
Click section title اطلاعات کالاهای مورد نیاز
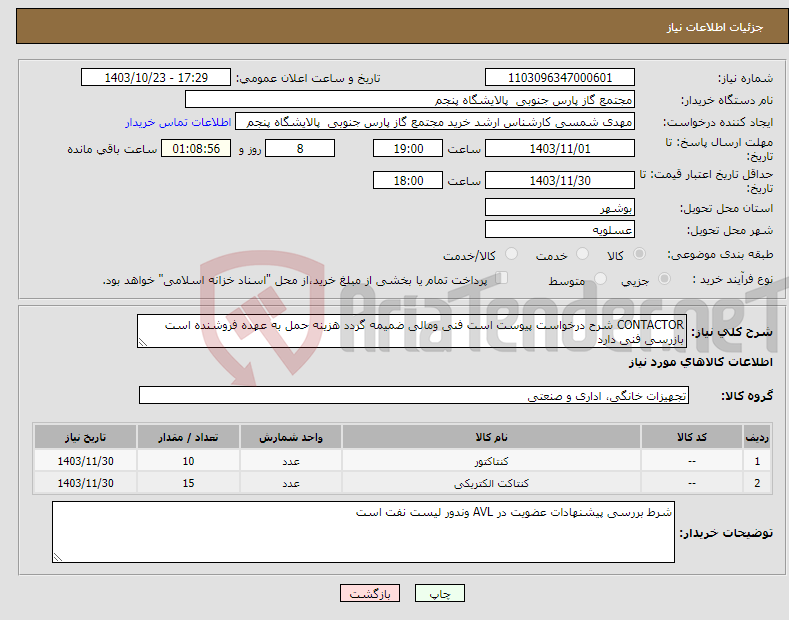click(700, 362)
